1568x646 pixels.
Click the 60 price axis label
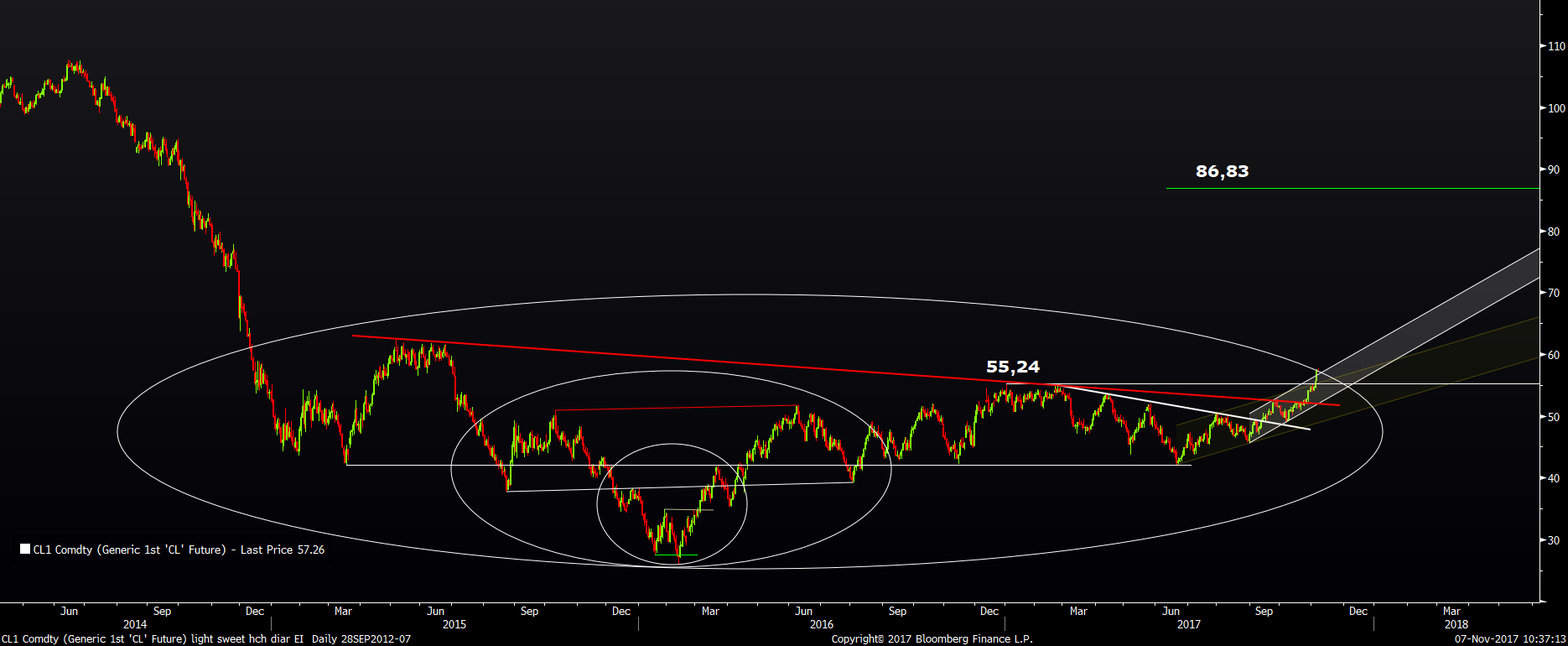(1555, 355)
